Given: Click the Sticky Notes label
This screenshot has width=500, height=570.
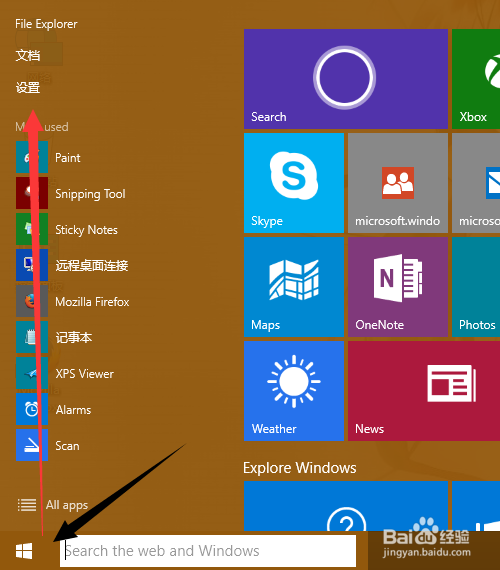Looking at the screenshot, I should click(x=87, y=230).
